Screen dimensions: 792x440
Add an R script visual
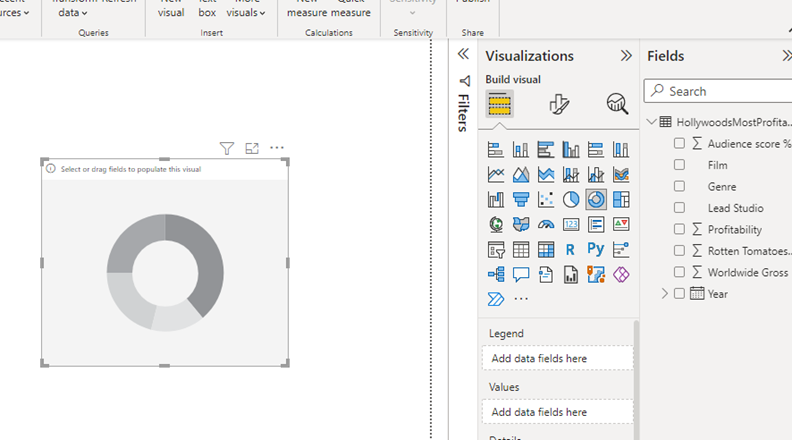point(570,250)
